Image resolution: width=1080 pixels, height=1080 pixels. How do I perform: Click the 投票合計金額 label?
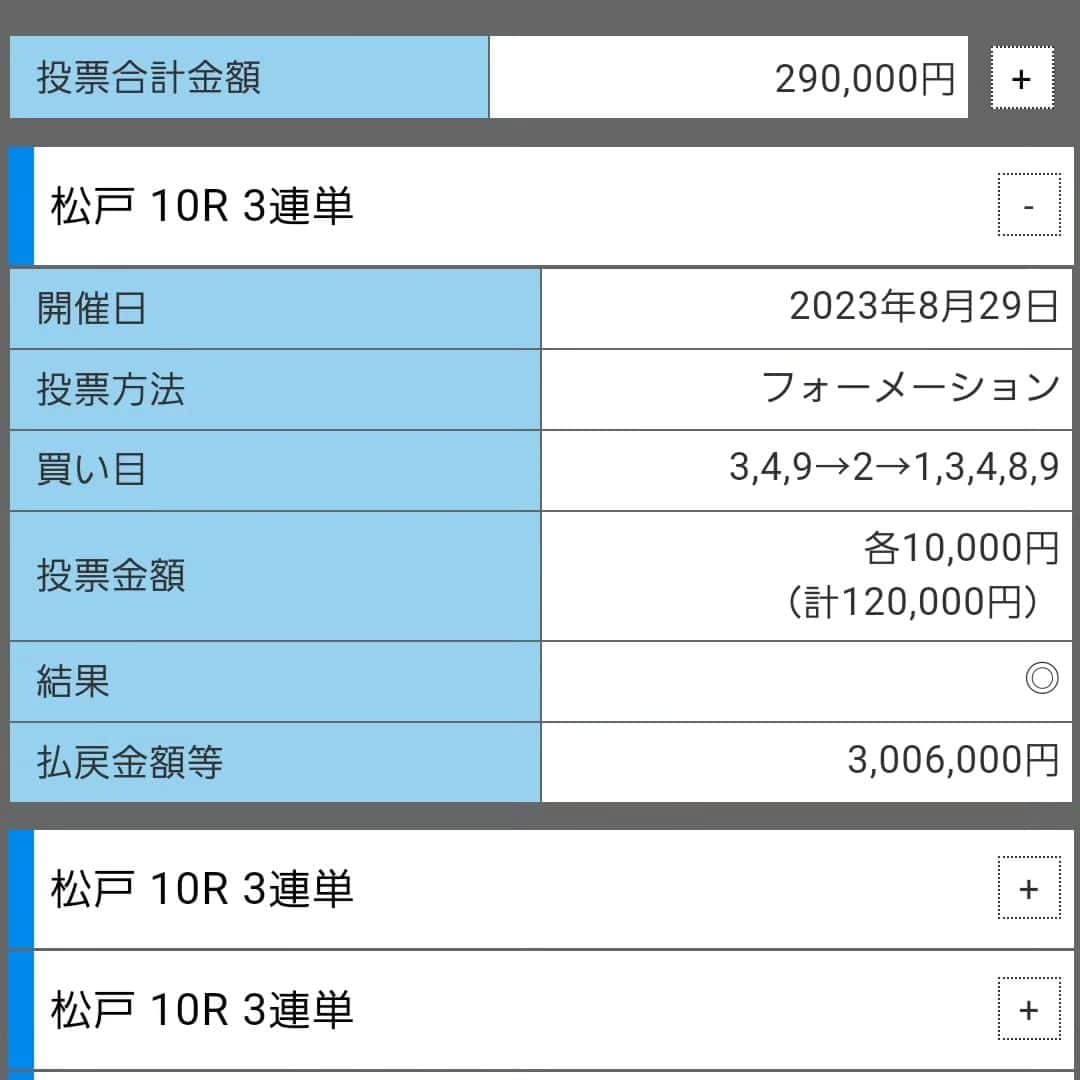coord(149,77)
